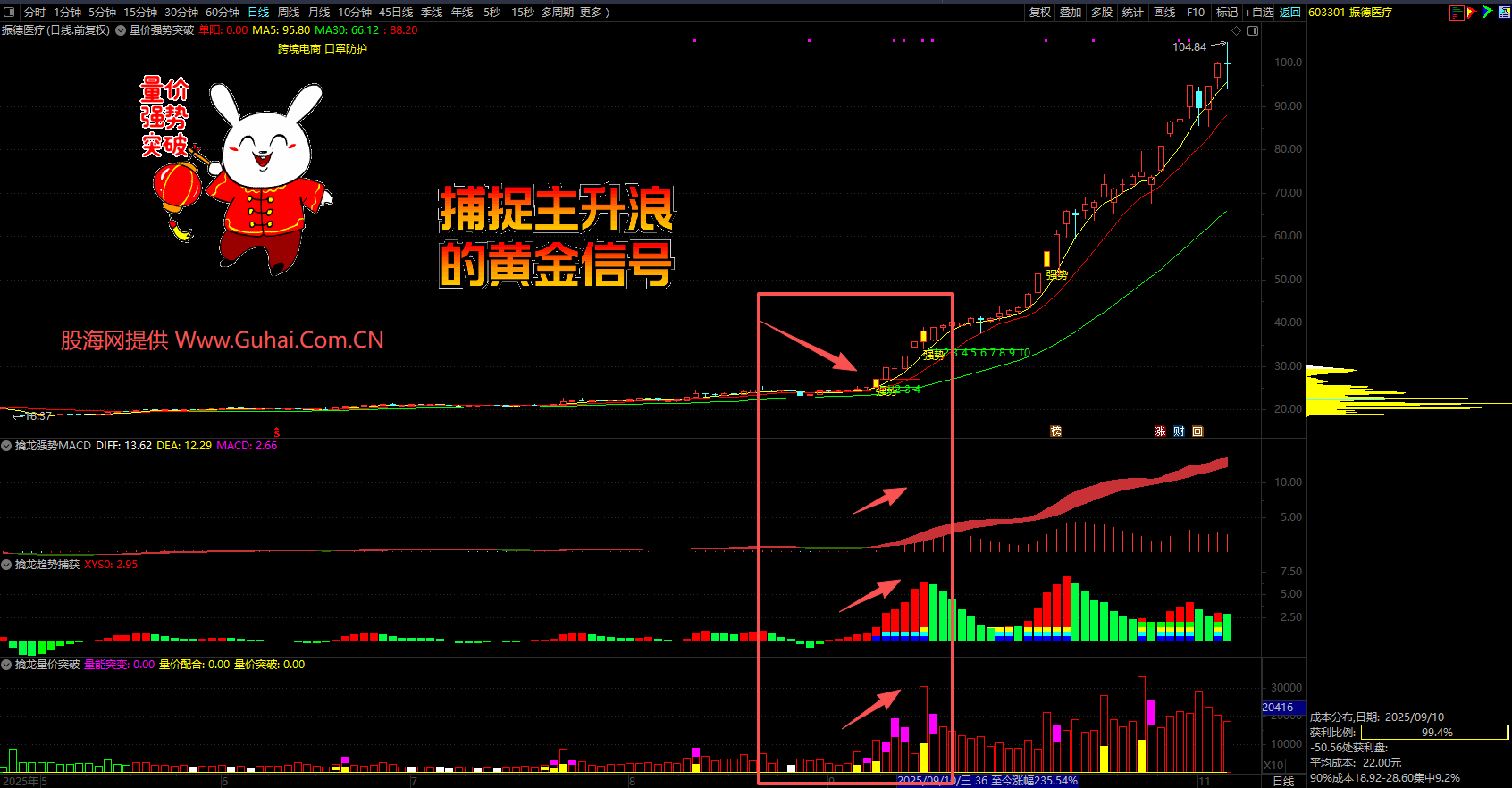Click the 返回 back button

1289,13
